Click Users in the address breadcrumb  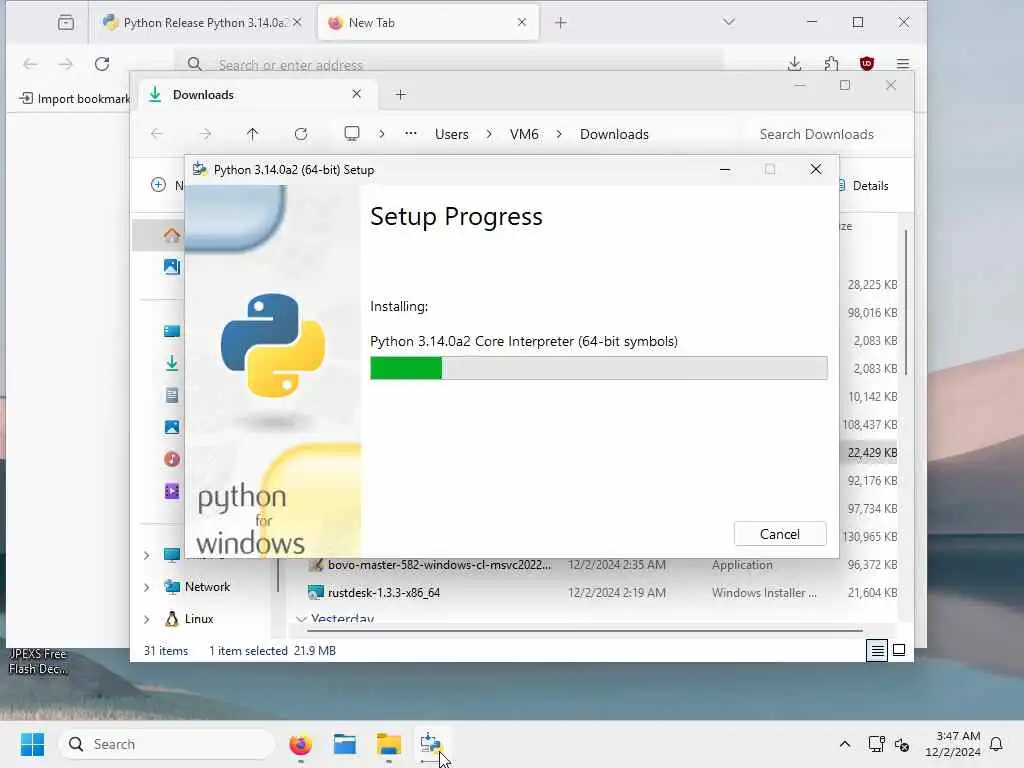[451, 134]
